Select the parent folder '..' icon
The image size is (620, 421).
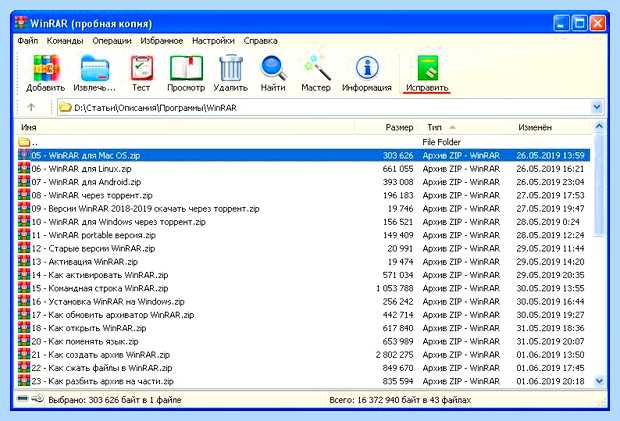[24, 142]
